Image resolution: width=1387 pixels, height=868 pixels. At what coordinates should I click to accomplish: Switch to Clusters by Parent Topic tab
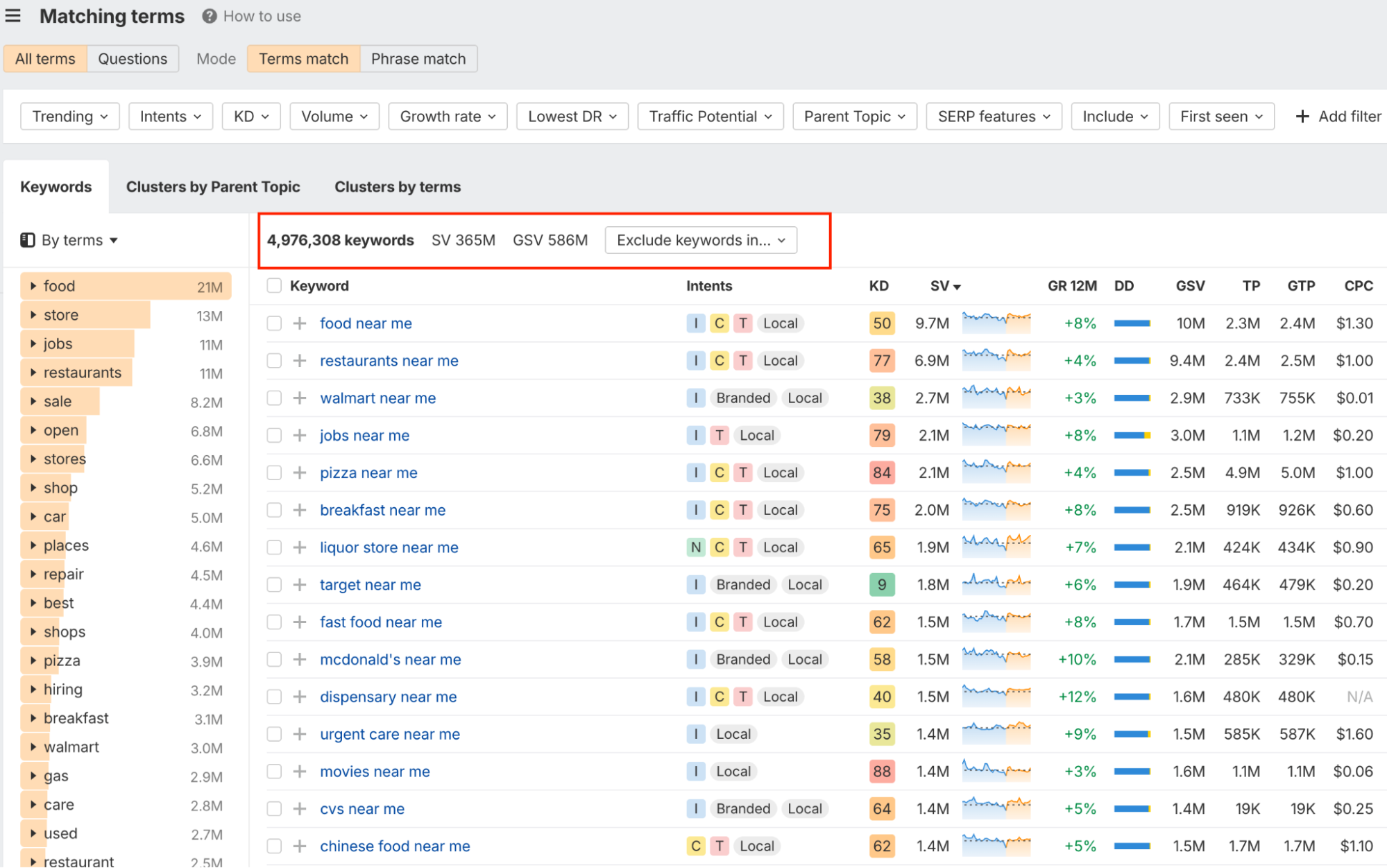(x=212, y=187)
